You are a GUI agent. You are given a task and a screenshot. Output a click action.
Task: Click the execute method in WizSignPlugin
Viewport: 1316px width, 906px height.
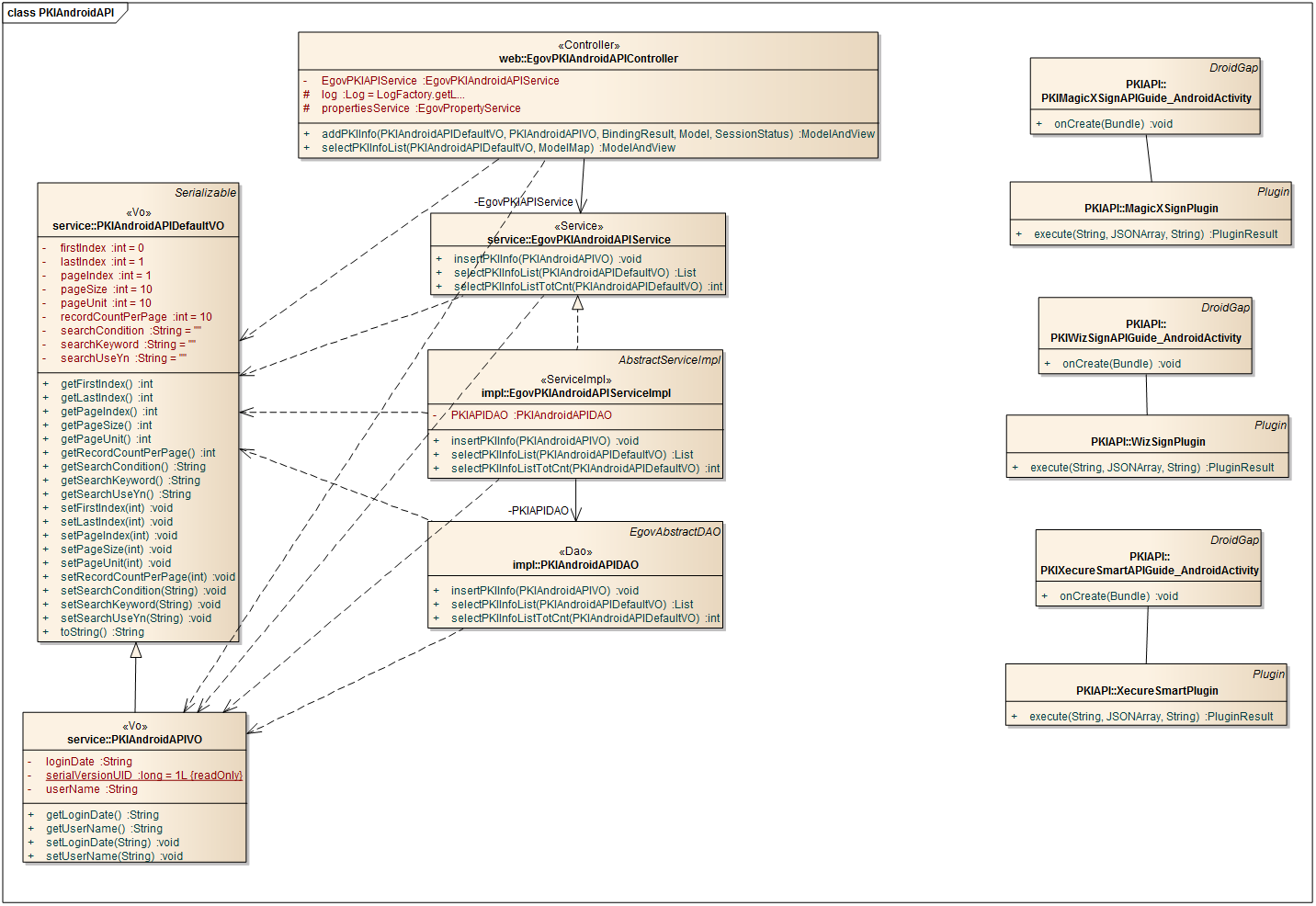pyautogui.click(x=1151, y=468)
